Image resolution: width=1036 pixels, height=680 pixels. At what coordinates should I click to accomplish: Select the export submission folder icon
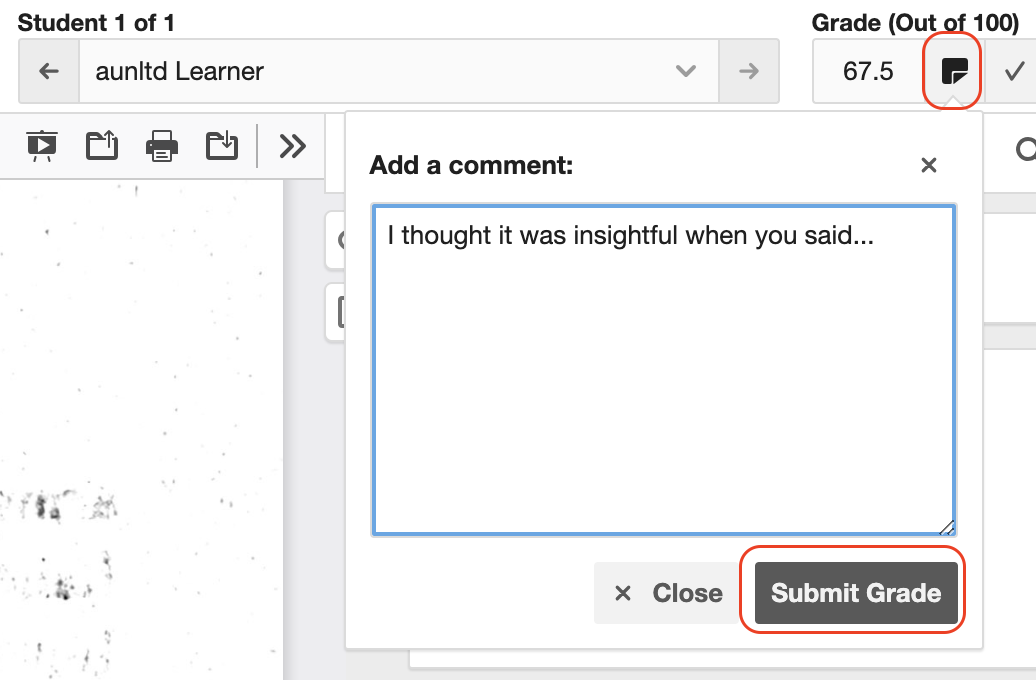[x=101, y=145]
